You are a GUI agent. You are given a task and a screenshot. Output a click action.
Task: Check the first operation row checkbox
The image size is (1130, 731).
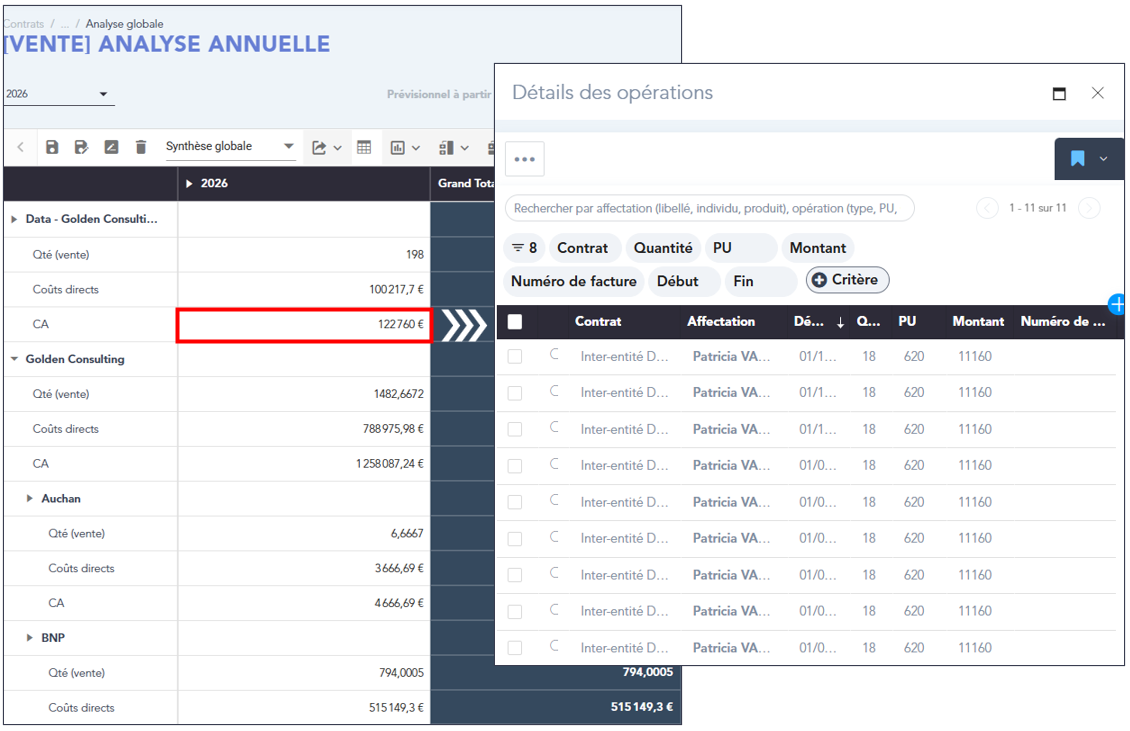(515, 357)
